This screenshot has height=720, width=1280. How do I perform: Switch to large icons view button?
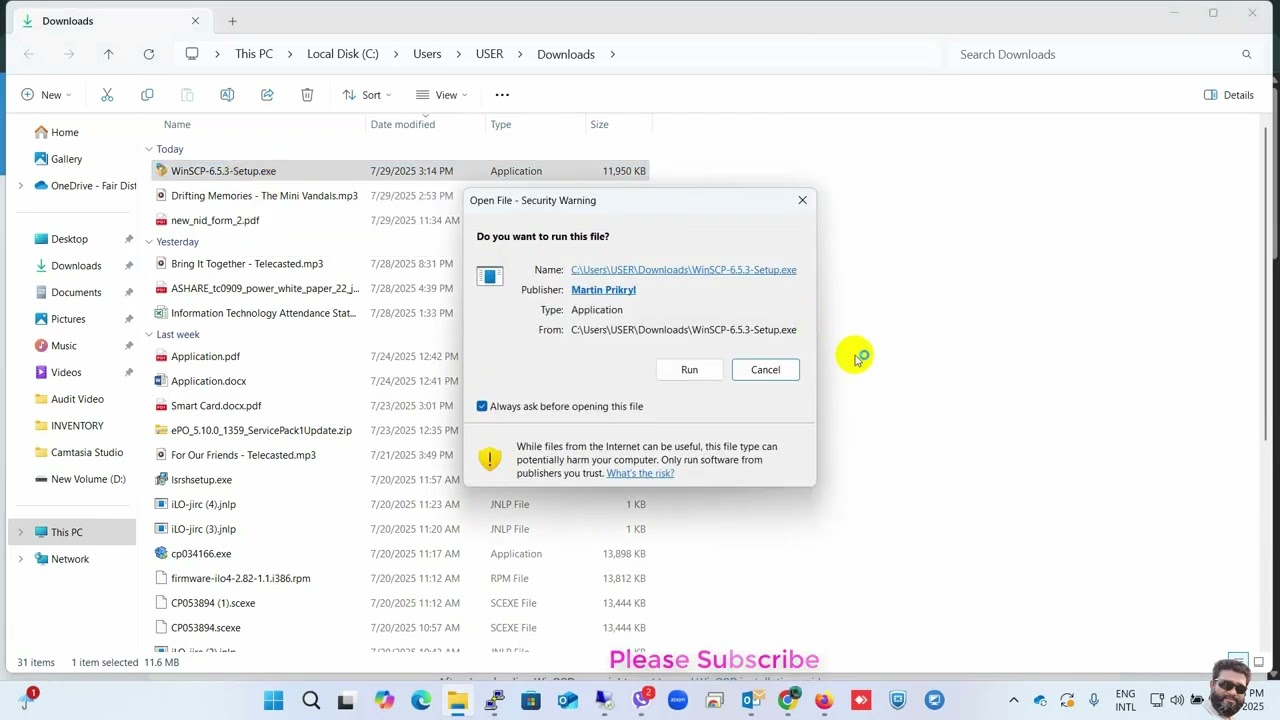1259,662
